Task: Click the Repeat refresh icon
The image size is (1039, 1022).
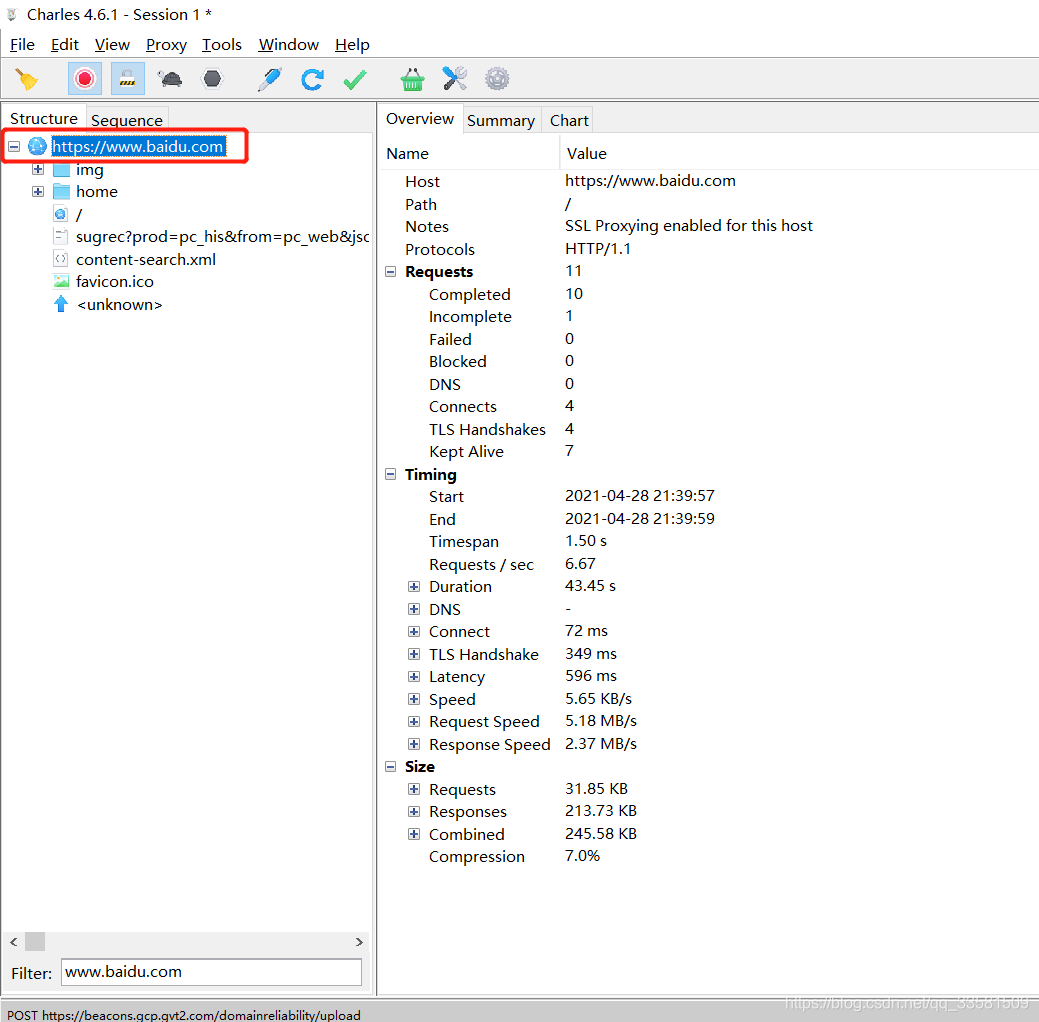Action: point(312,79)
